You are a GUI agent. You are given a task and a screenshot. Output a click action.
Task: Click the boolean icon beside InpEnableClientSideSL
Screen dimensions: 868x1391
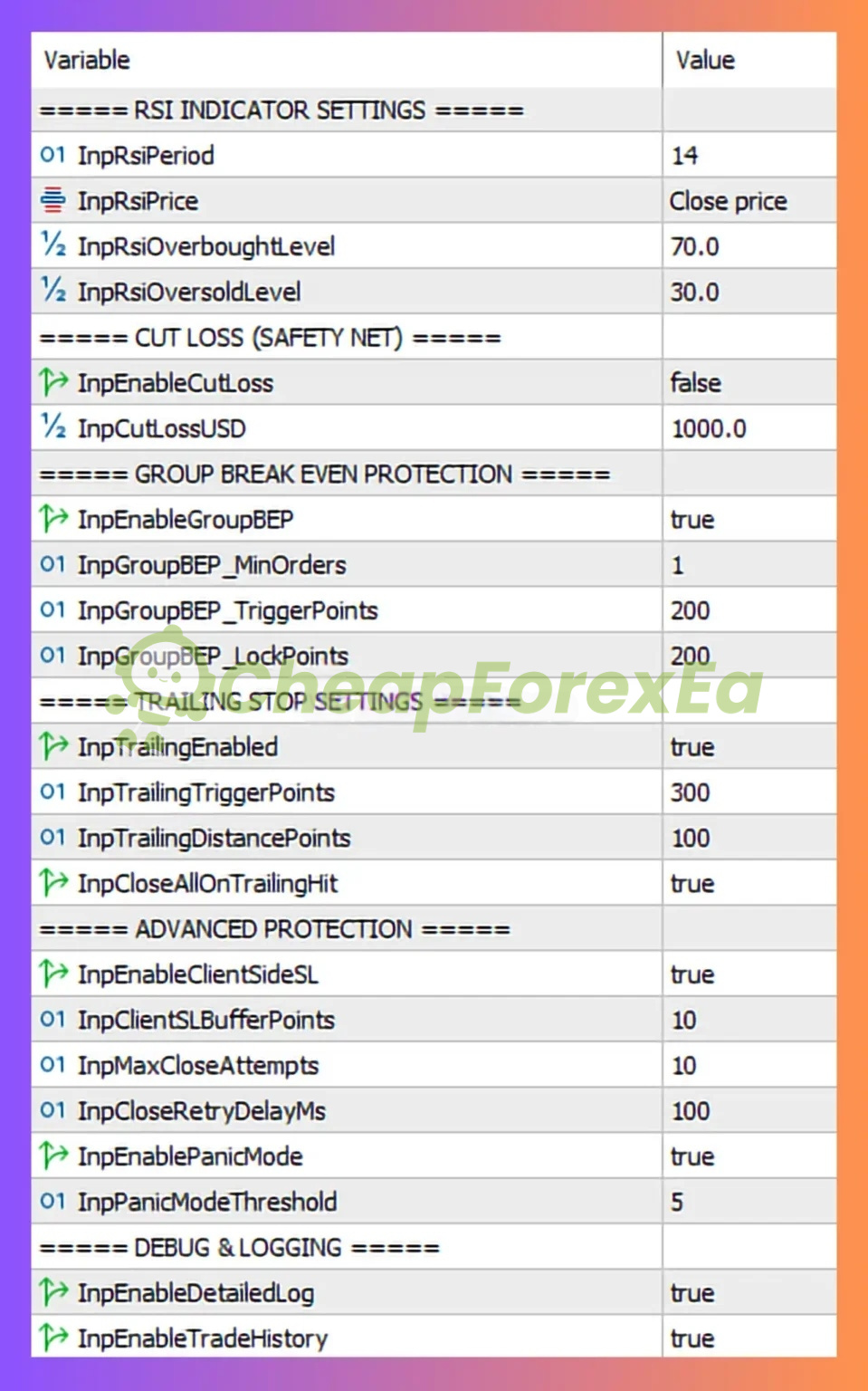pos(52,974)
